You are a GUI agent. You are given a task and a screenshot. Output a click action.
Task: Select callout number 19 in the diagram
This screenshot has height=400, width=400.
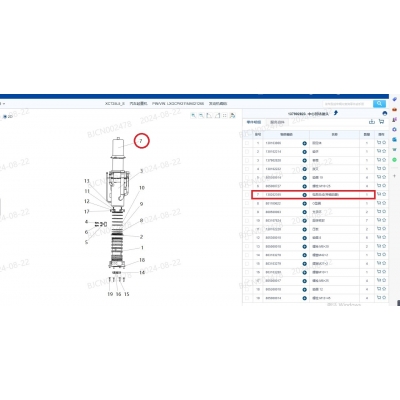pos(110,294)
